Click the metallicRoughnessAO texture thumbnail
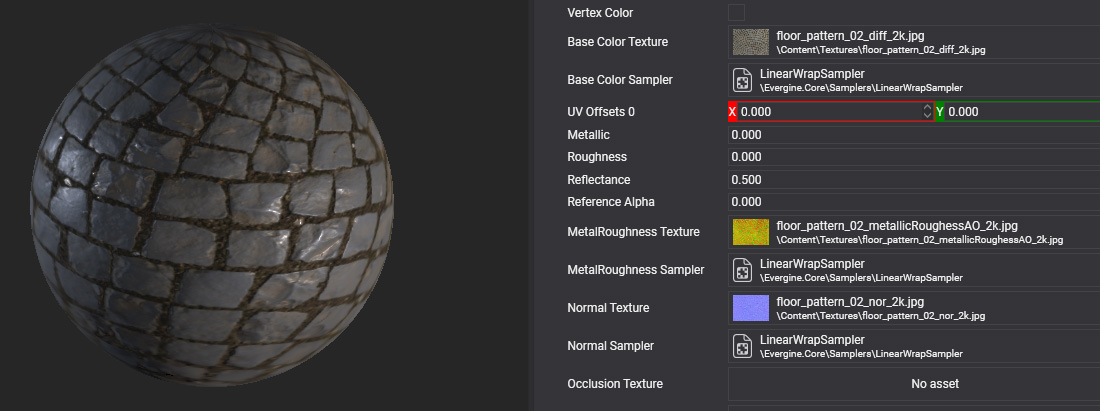This screenshot has height=411, width=1100. (x=750, y=232)
